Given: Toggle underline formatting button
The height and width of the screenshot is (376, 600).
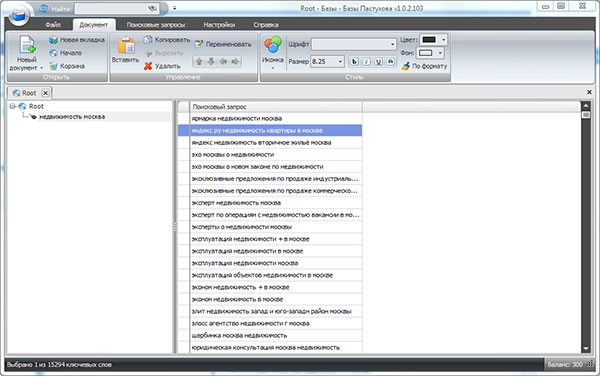Looking at the screenshot, I should click(378, 62).
